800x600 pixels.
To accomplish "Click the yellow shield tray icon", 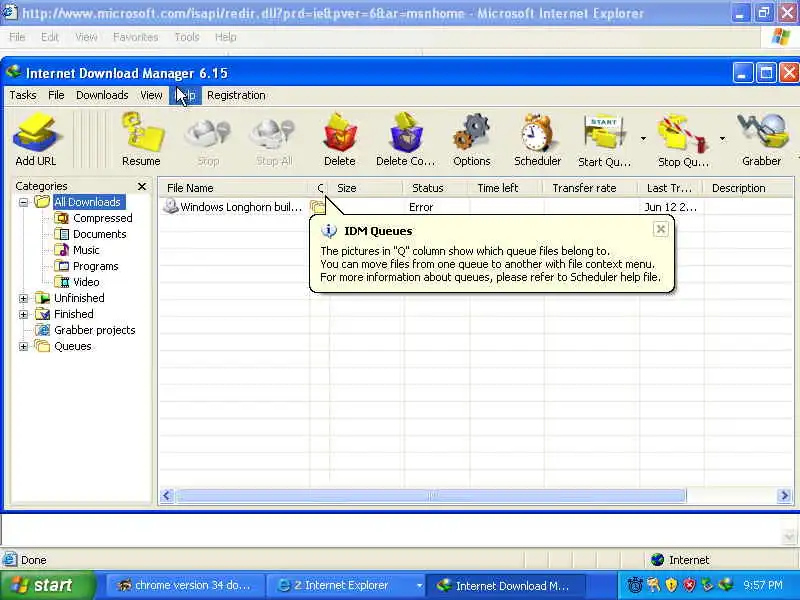I will (671, 585).
